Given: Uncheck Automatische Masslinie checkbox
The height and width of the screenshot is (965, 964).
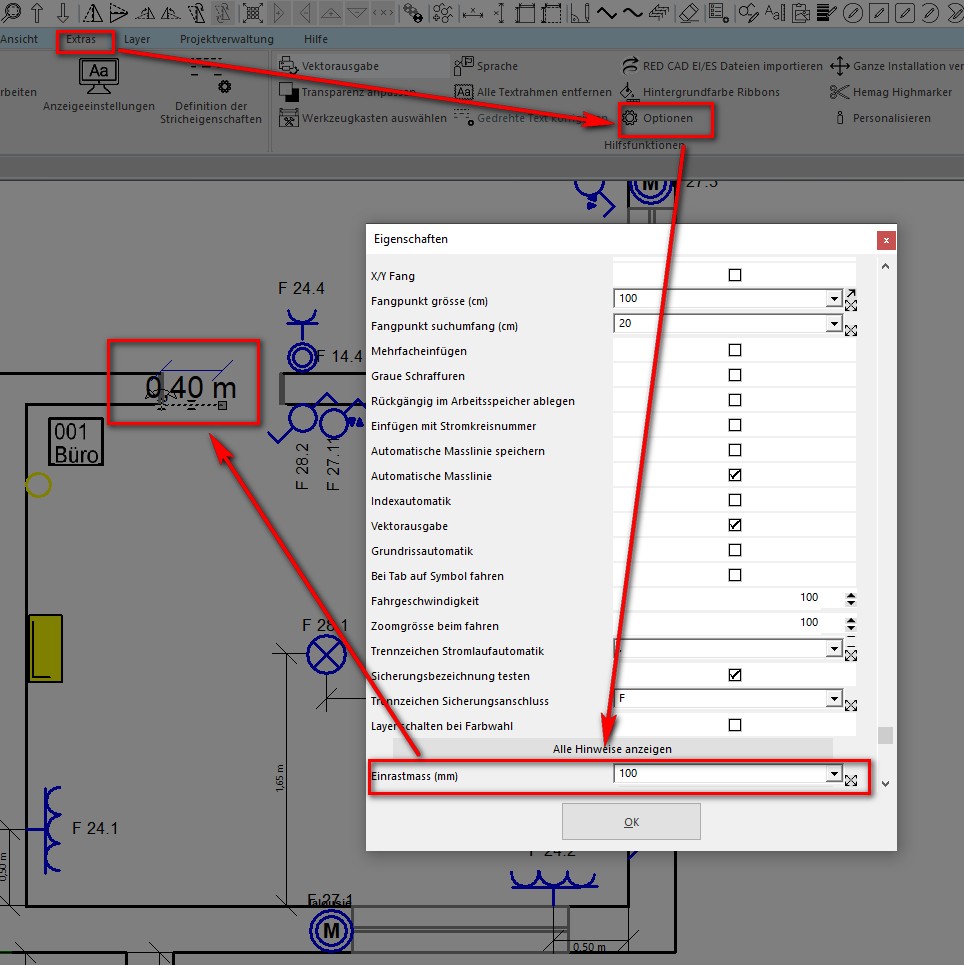Looking at the screenshot, I should click(735, 475).
